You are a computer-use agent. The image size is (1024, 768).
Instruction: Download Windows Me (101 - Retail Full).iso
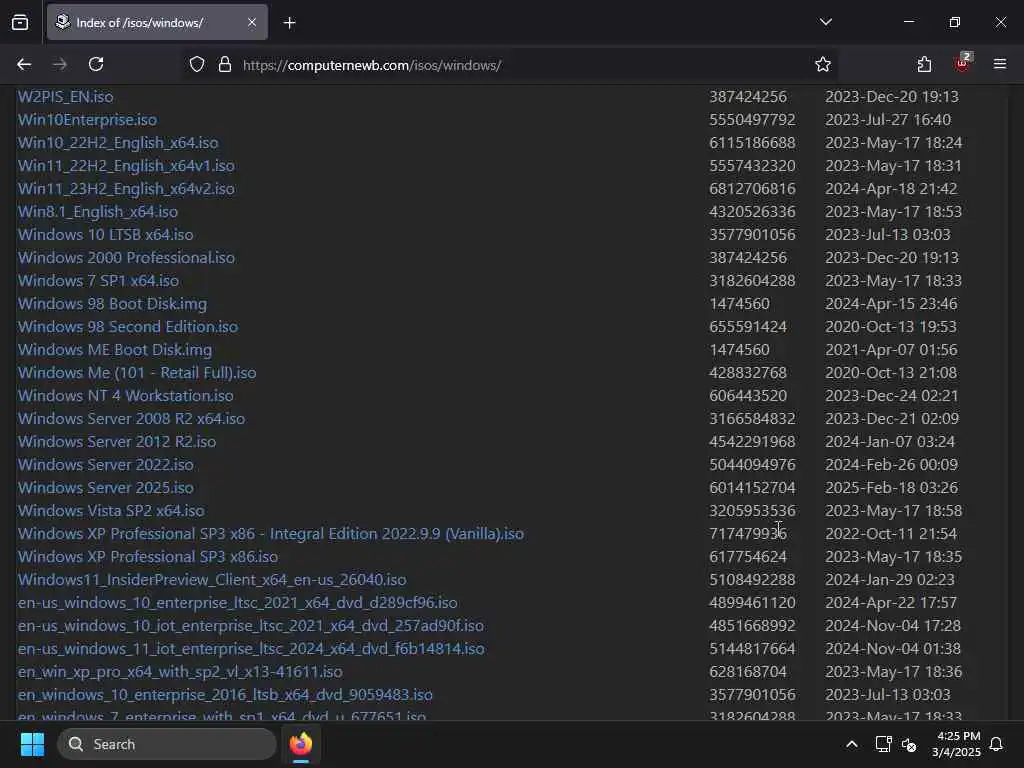[x=137, y=372]
